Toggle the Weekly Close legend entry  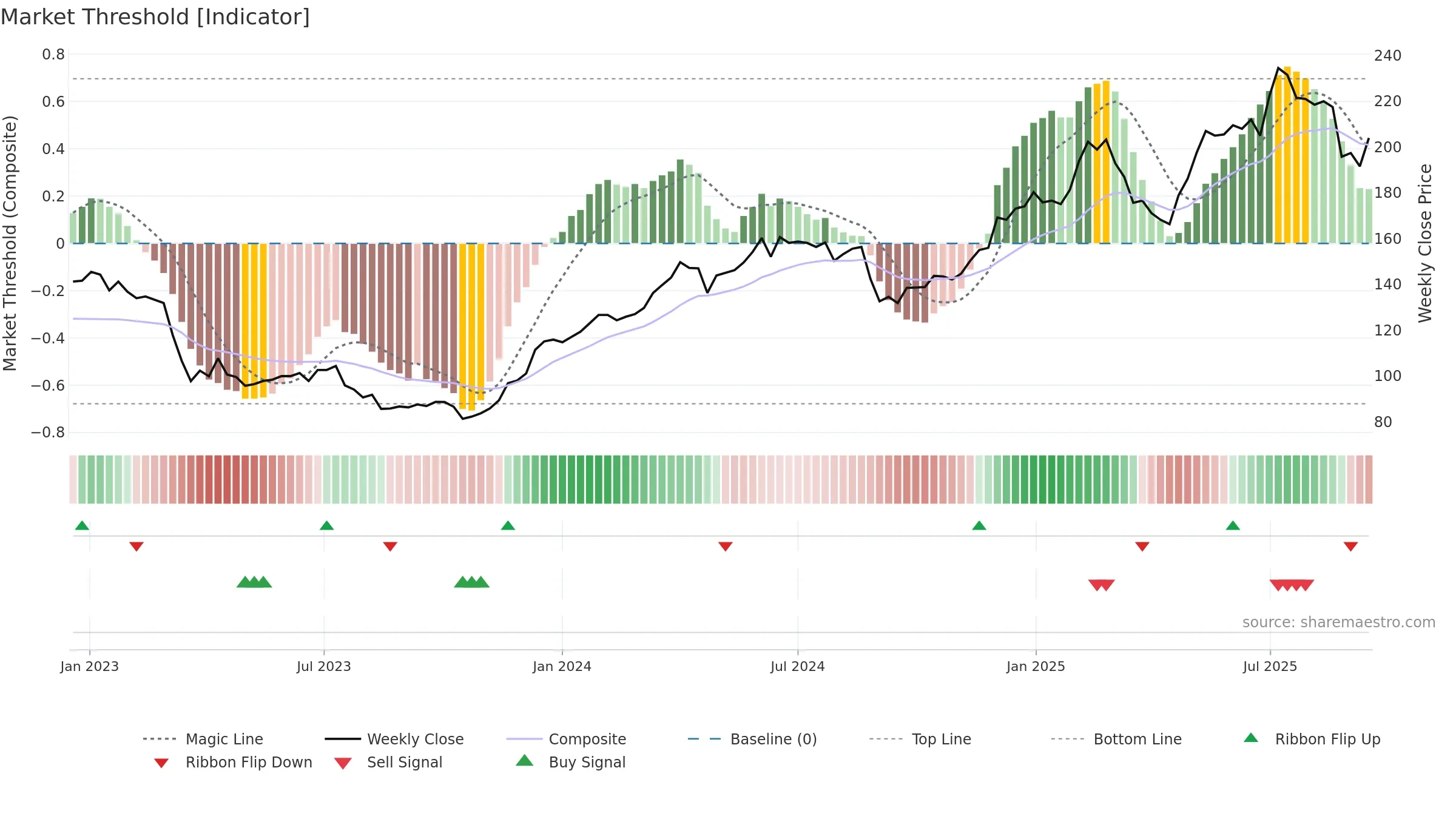(394, 739)
